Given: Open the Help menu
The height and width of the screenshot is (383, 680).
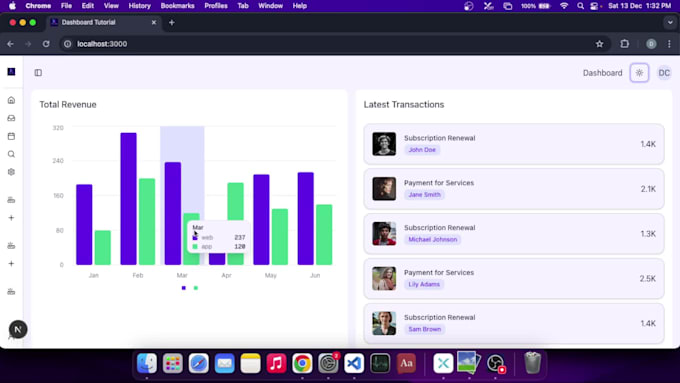Looking at the screenshot, I should (x=300, y=6).
